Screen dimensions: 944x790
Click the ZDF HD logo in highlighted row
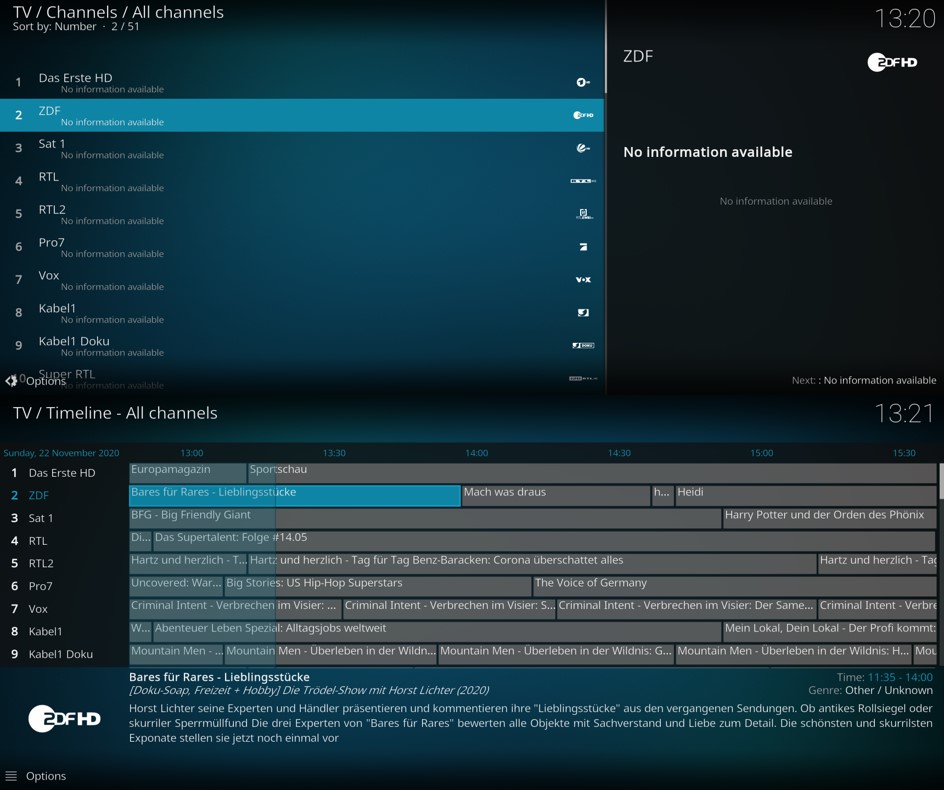(x=583, y=115)
